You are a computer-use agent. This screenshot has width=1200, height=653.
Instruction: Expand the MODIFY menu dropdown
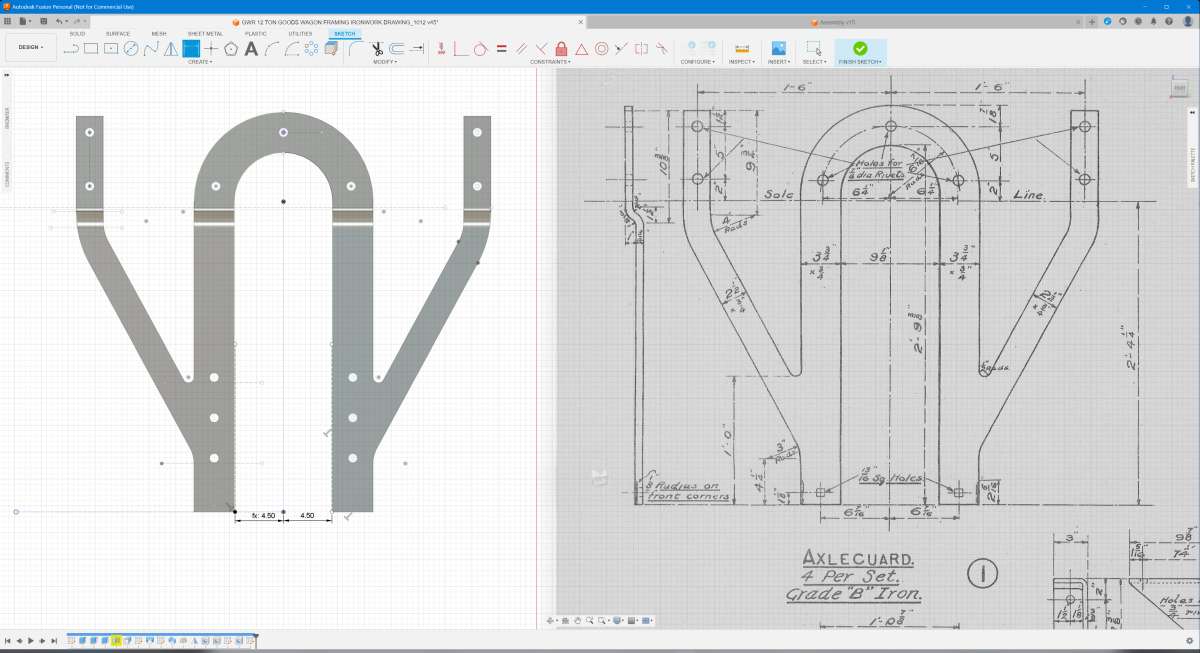pyautogui.click(x=385, y=62)
